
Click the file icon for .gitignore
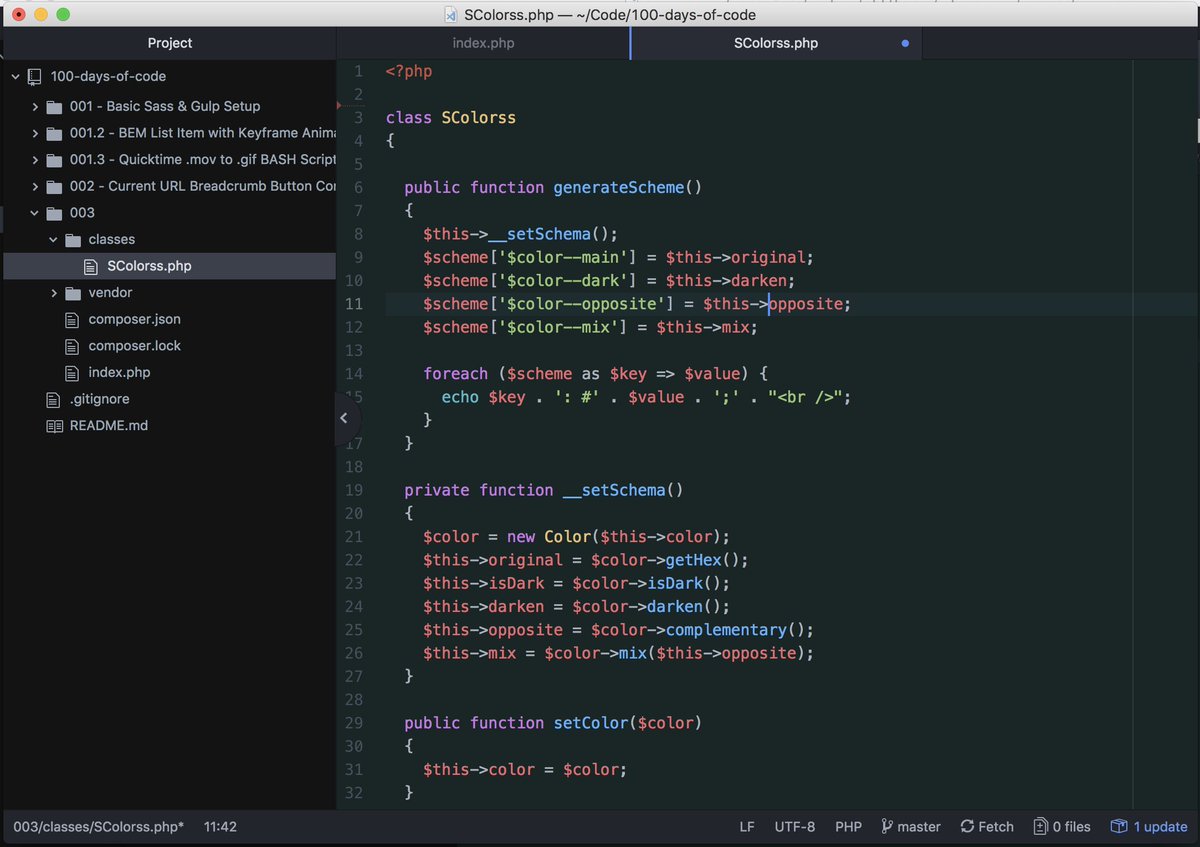(54, 399)
